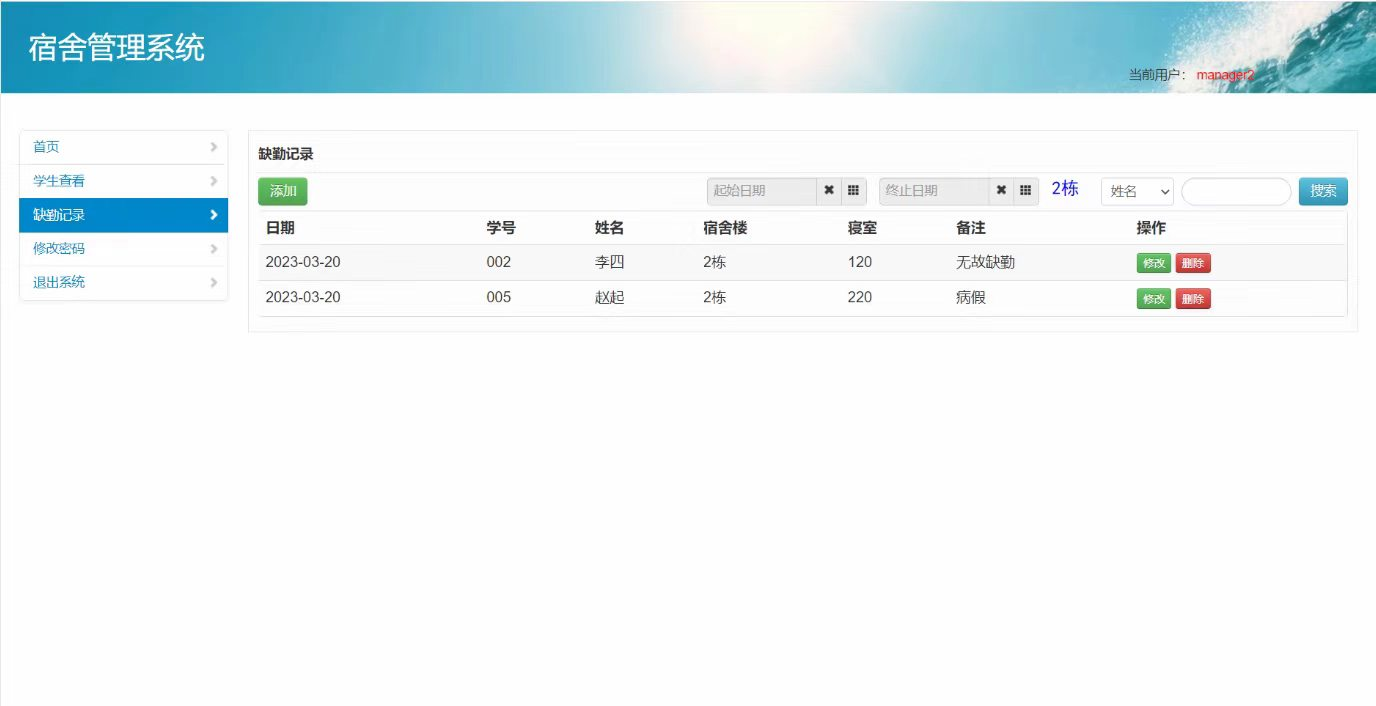Click the 日期 column header
Screen dimensions: 1376x706
click(x=280, y=228)
